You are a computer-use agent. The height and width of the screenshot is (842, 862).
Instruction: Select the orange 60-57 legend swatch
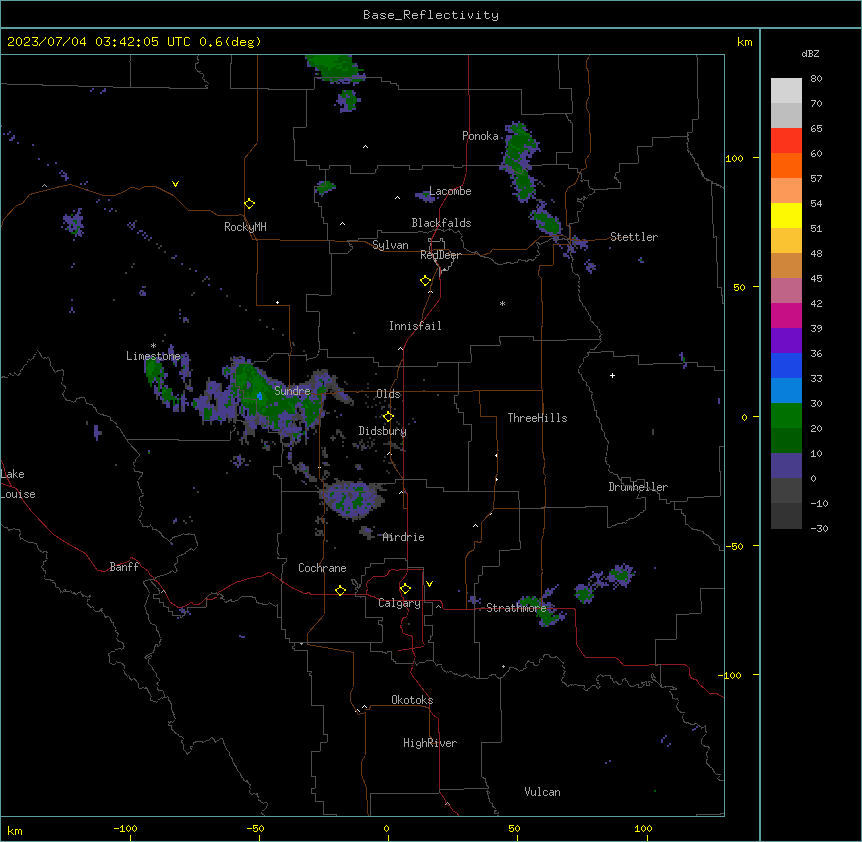pyautogui.click(x=786, y=165)
